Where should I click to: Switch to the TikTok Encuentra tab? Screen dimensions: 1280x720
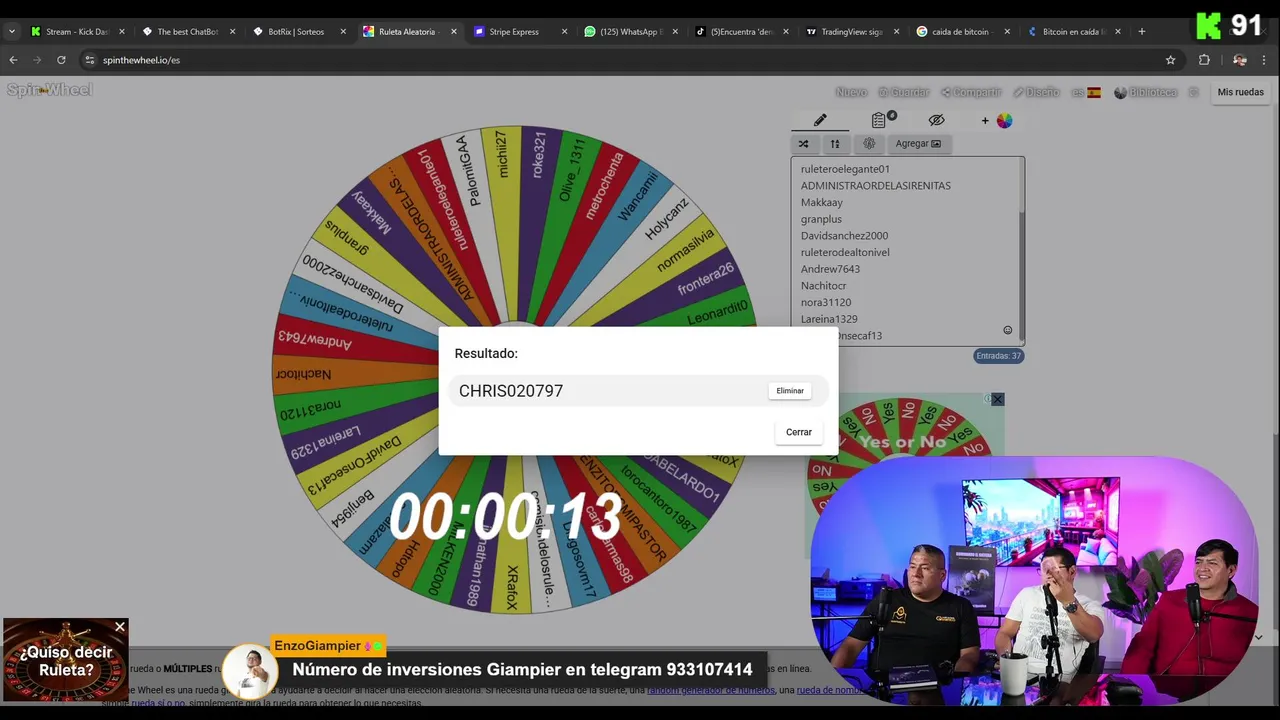point(740,32)
